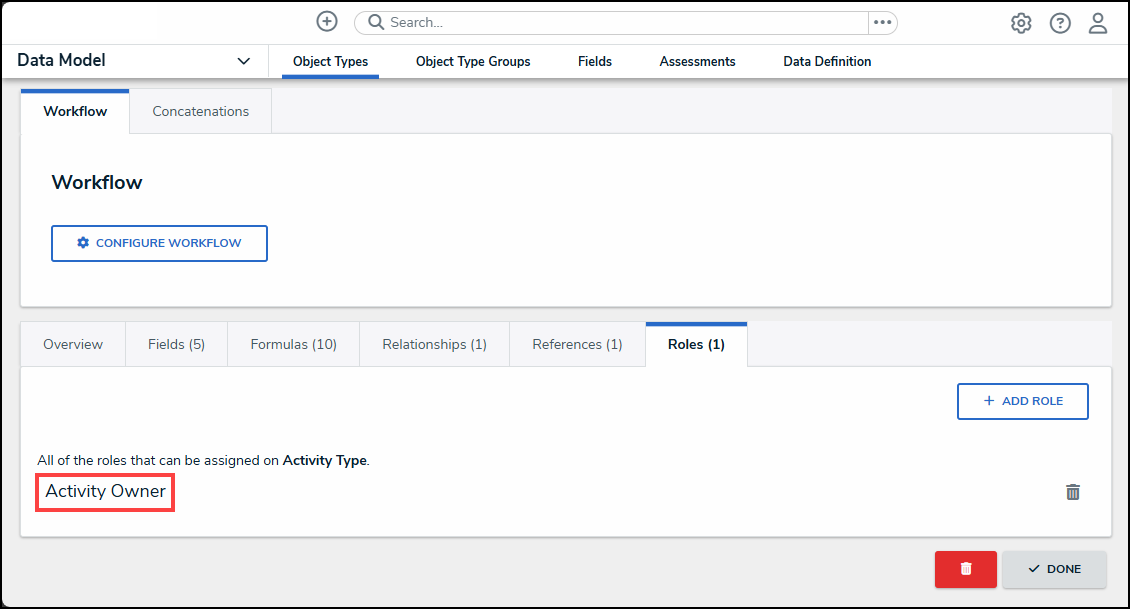View the Relationships (1) tab

tap(434, 345)
